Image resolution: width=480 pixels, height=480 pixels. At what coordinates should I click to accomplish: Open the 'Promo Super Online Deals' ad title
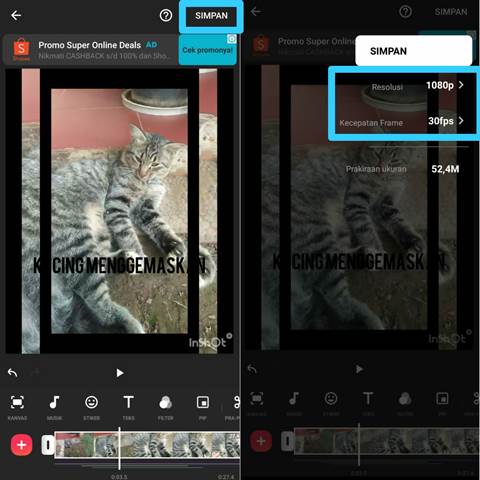click(x=90, y=45)
